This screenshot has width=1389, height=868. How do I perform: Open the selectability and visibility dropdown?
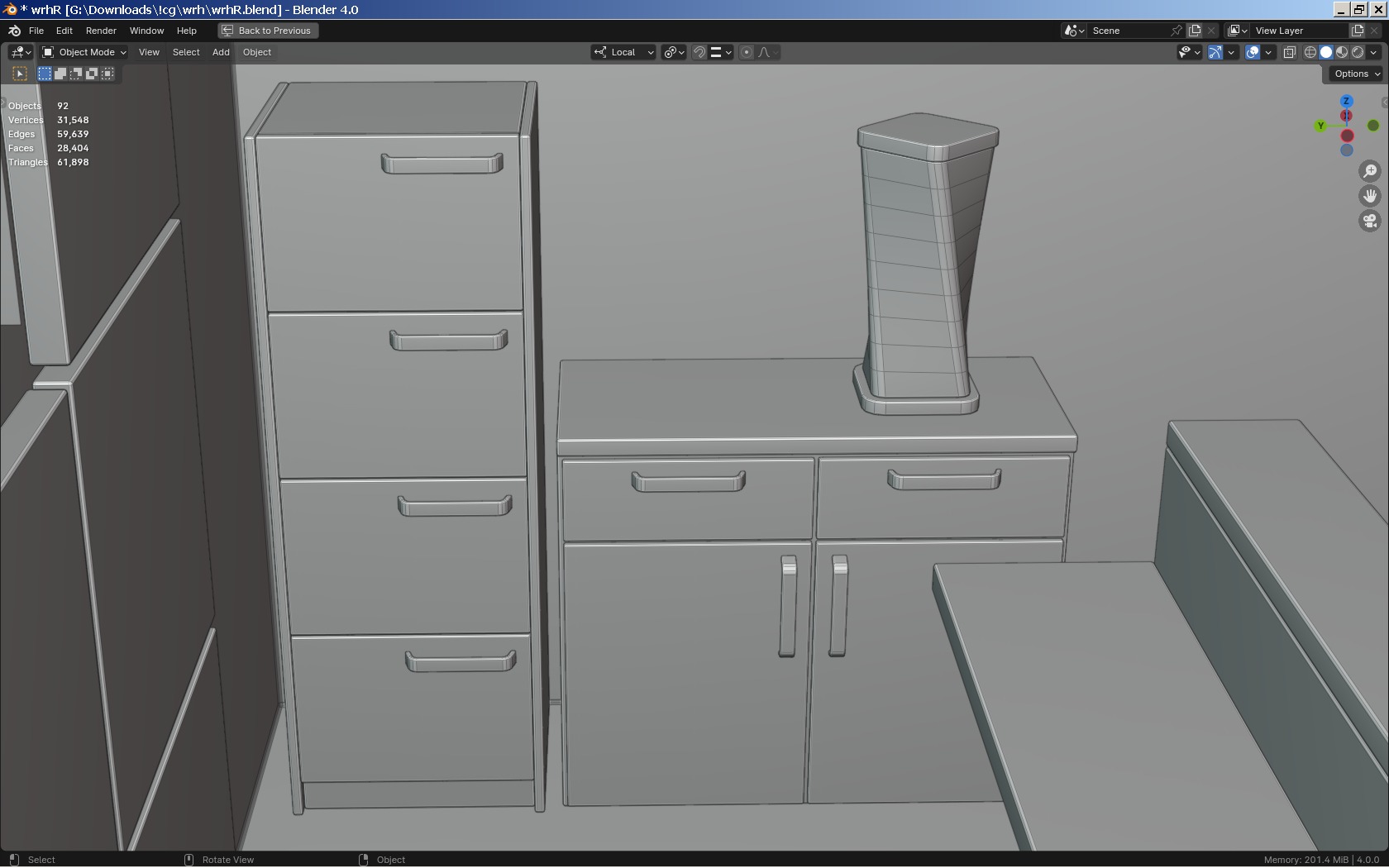tap(1189, 52)
